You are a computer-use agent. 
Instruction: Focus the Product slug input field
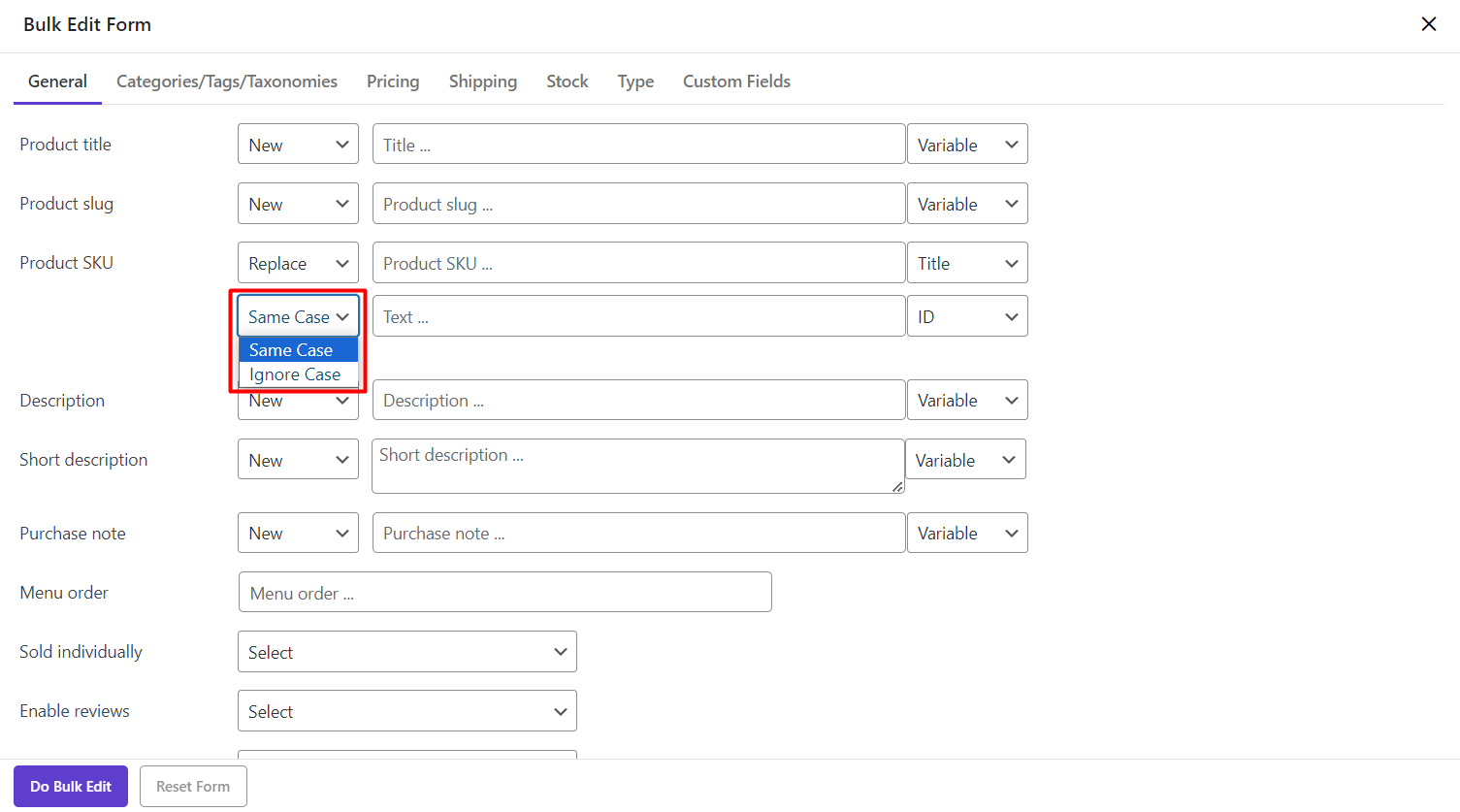pos(638,204)
